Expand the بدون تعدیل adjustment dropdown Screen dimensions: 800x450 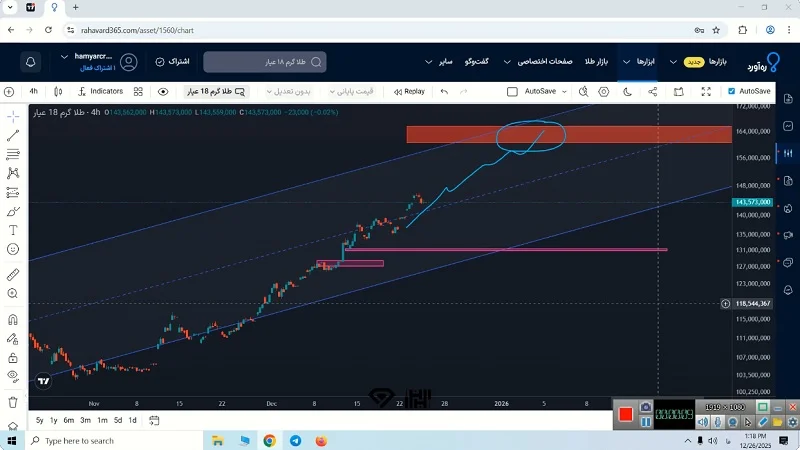click(x=297, y=91)
